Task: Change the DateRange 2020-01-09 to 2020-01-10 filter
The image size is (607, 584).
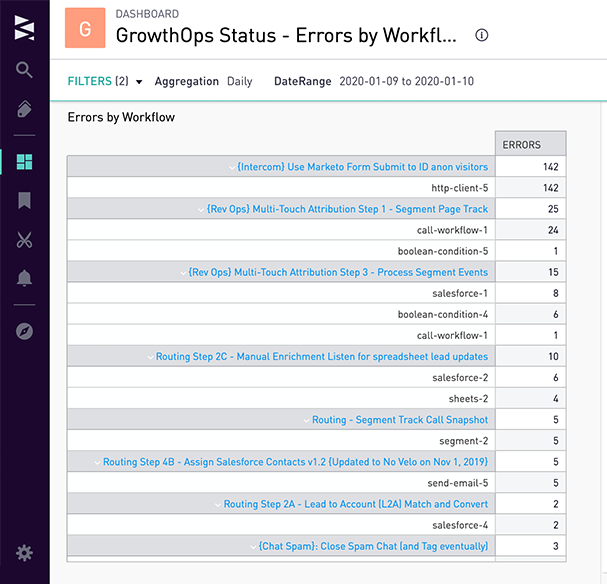Action: click(x=374, y=81)
